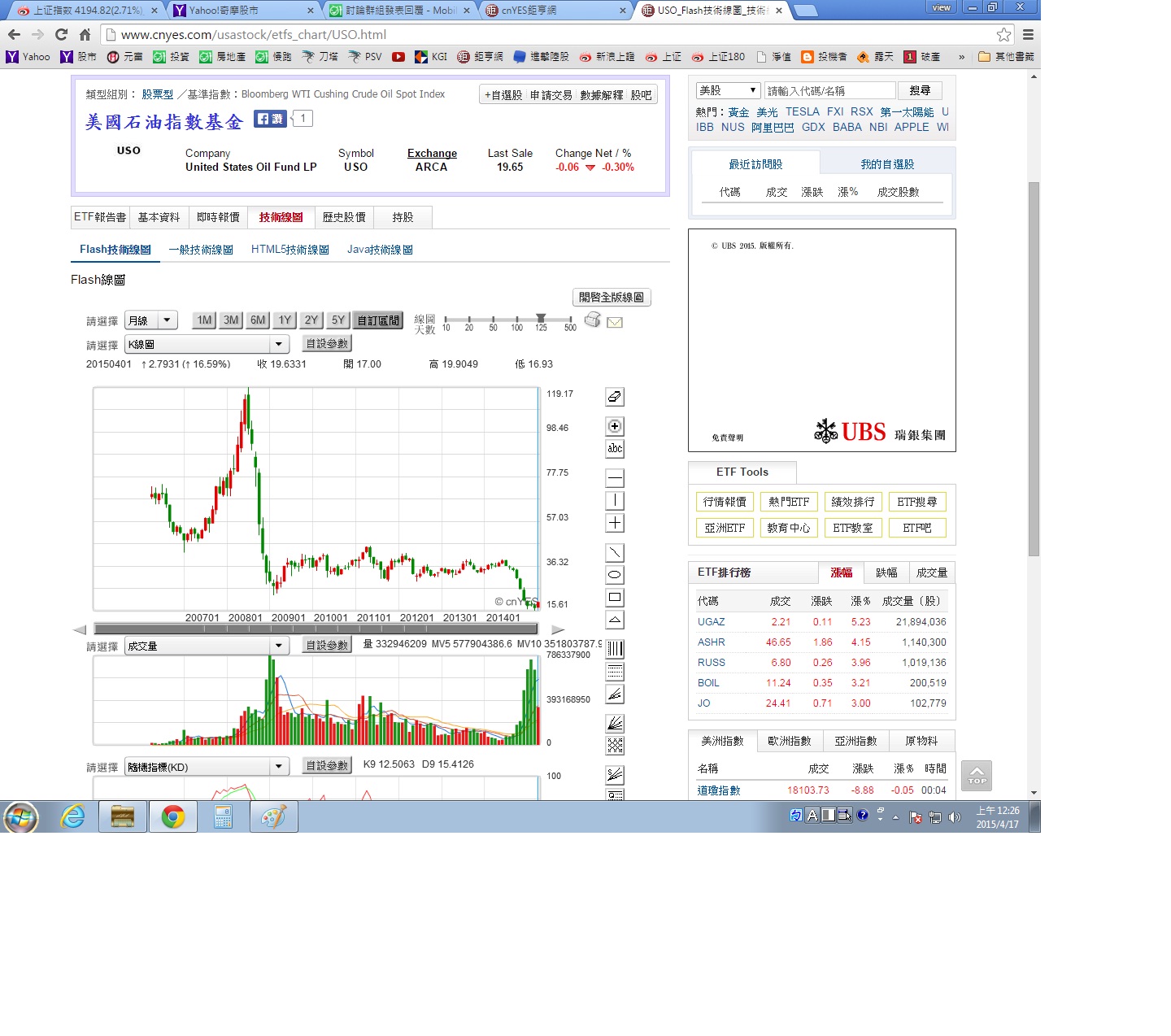Switch to the 基本資料 tab

tap(159, 217)
